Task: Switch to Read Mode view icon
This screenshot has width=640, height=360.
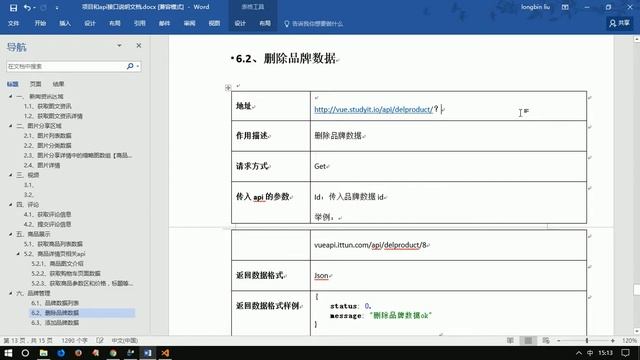Action: point(510,340)
